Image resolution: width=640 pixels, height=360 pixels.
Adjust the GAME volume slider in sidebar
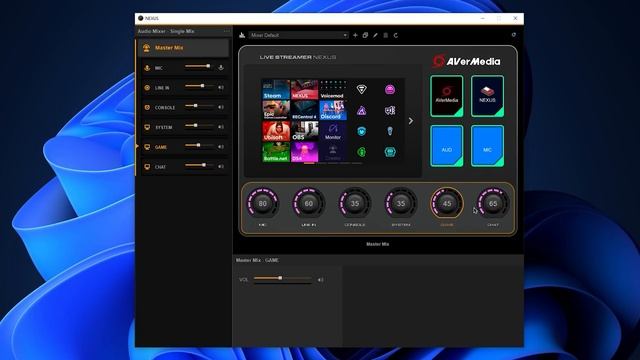point(199,145)
